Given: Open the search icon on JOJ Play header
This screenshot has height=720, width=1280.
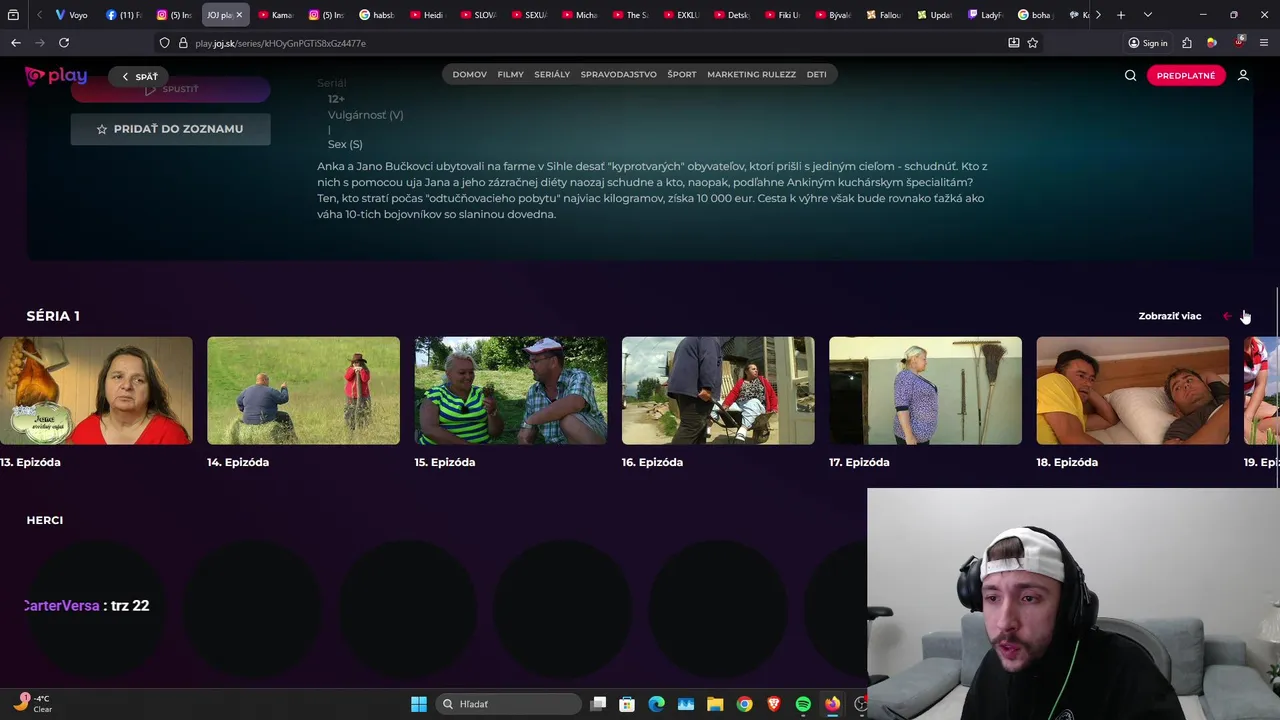Looking at the screenshot, I should [1130, 75].
